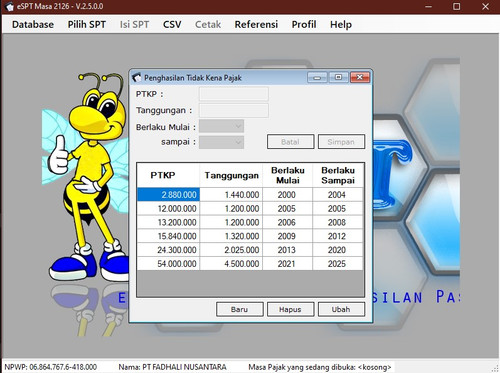The height and width of the screenshot is (373, 500).
Task: Click Tanggungan cell 1.320.000
Action: (231, 236)
